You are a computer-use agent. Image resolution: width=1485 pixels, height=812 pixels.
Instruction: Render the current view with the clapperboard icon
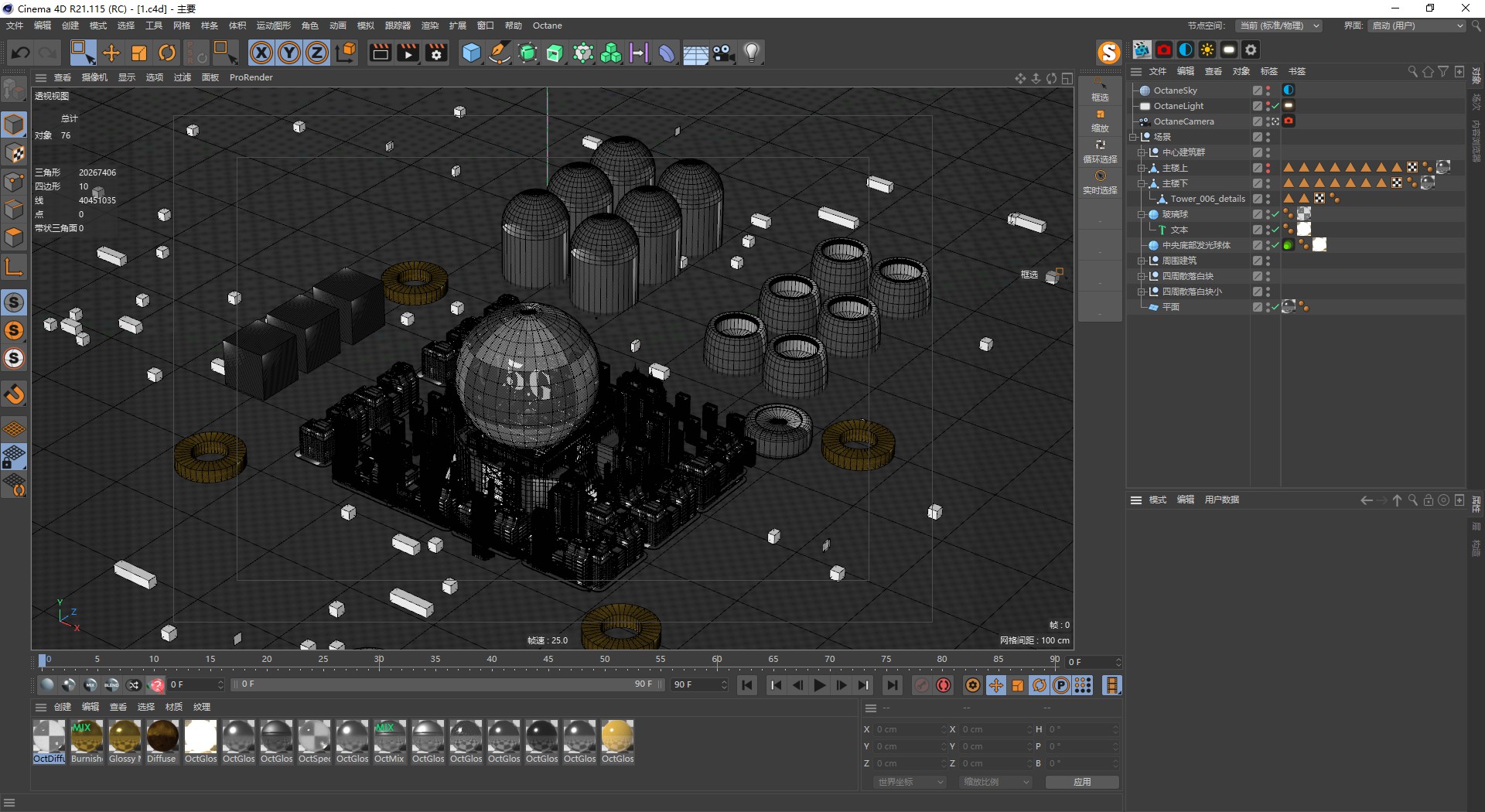tap(380, 53)
